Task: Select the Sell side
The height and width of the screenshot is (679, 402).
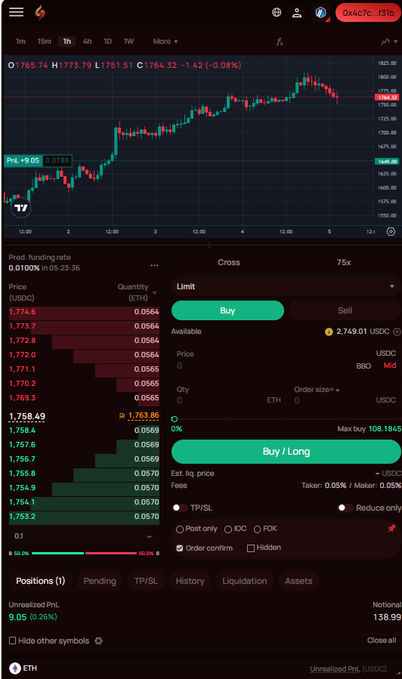Action: [345, 310]
